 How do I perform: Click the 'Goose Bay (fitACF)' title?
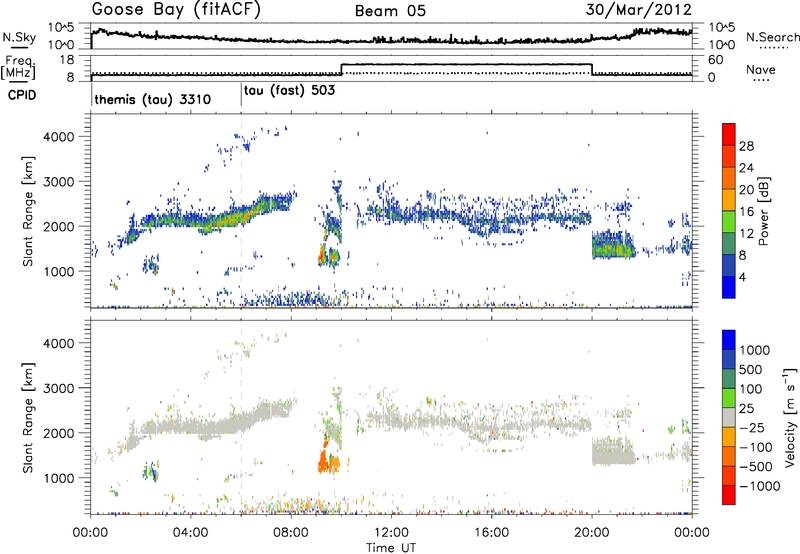click(x=176, y=10)
